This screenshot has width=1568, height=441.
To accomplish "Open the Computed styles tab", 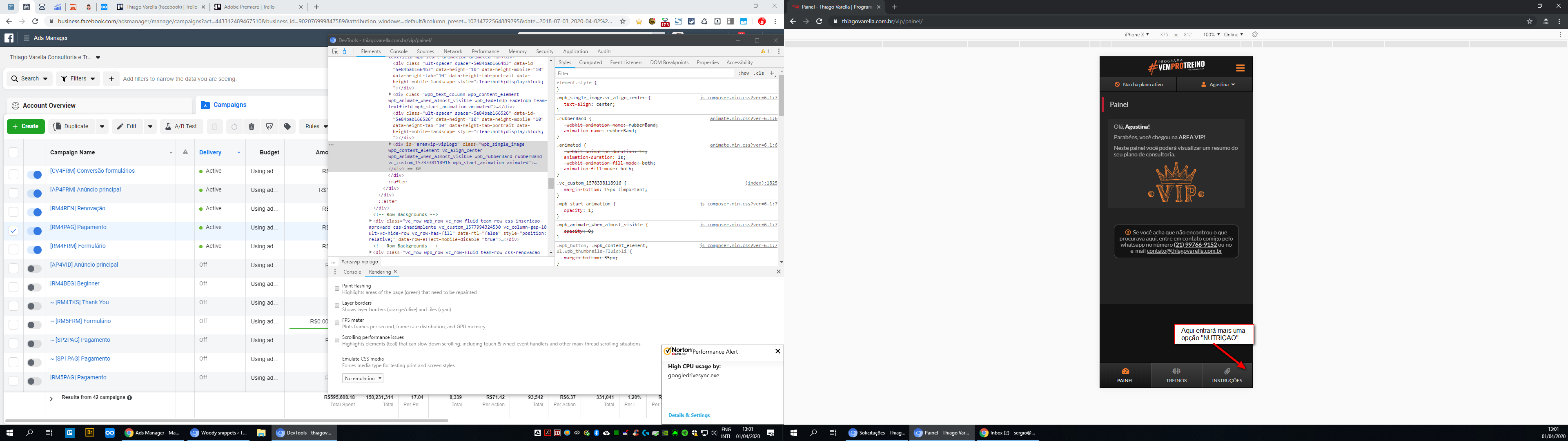I will click(590, 63).
